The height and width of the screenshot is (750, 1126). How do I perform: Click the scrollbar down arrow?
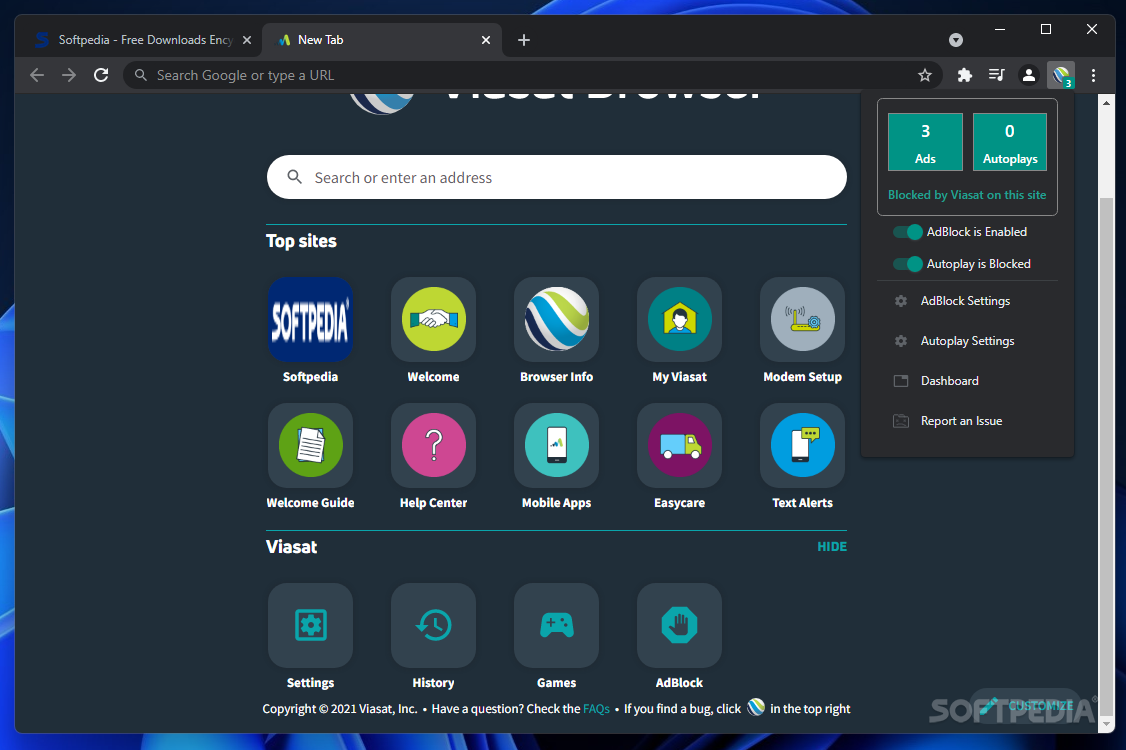(1106, 725)
